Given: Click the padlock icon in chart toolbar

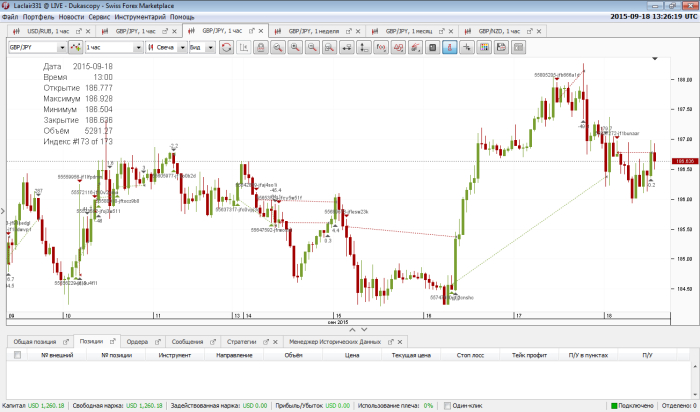Looking at the screenshot, I should [261, 47].
